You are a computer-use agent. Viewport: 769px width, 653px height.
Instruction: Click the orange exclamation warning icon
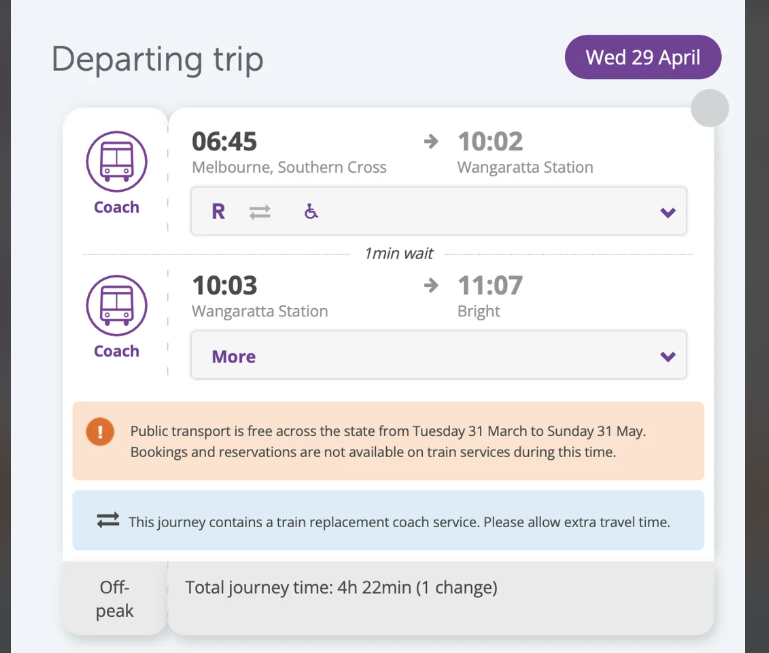100,432
